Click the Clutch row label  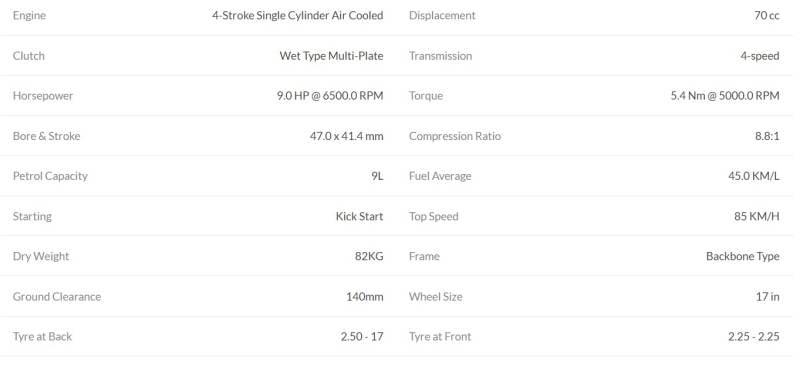point(29,56)
